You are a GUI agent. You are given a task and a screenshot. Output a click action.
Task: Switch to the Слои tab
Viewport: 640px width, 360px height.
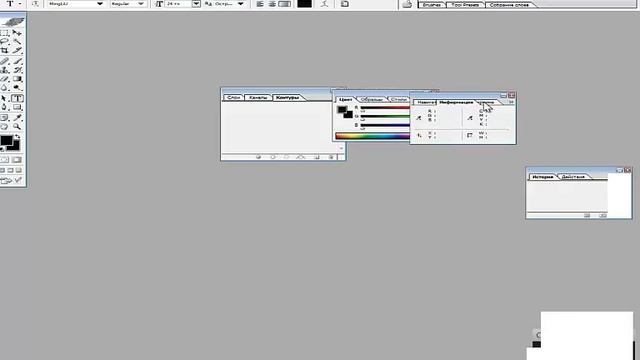click(x=233, y=98)
